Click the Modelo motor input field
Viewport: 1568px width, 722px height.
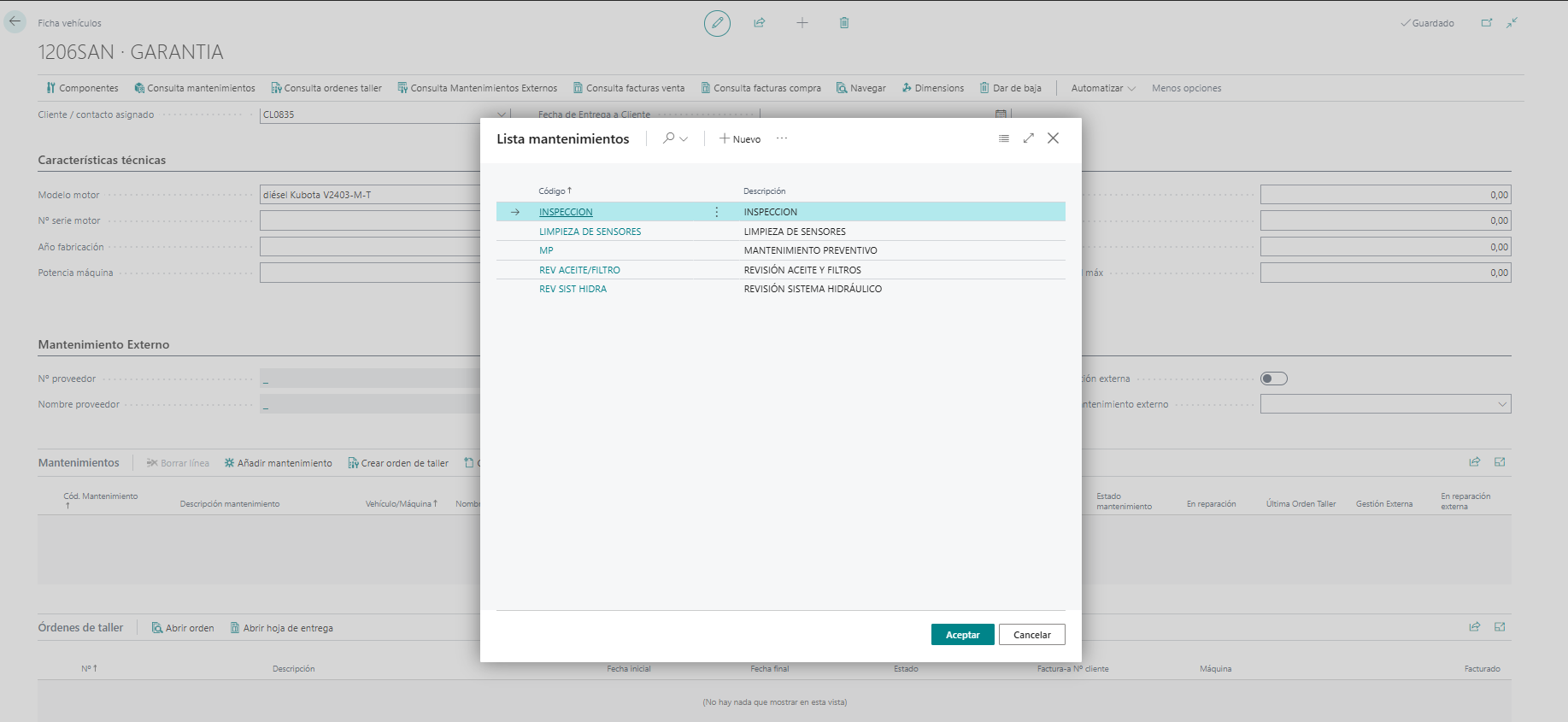(370, 195)
